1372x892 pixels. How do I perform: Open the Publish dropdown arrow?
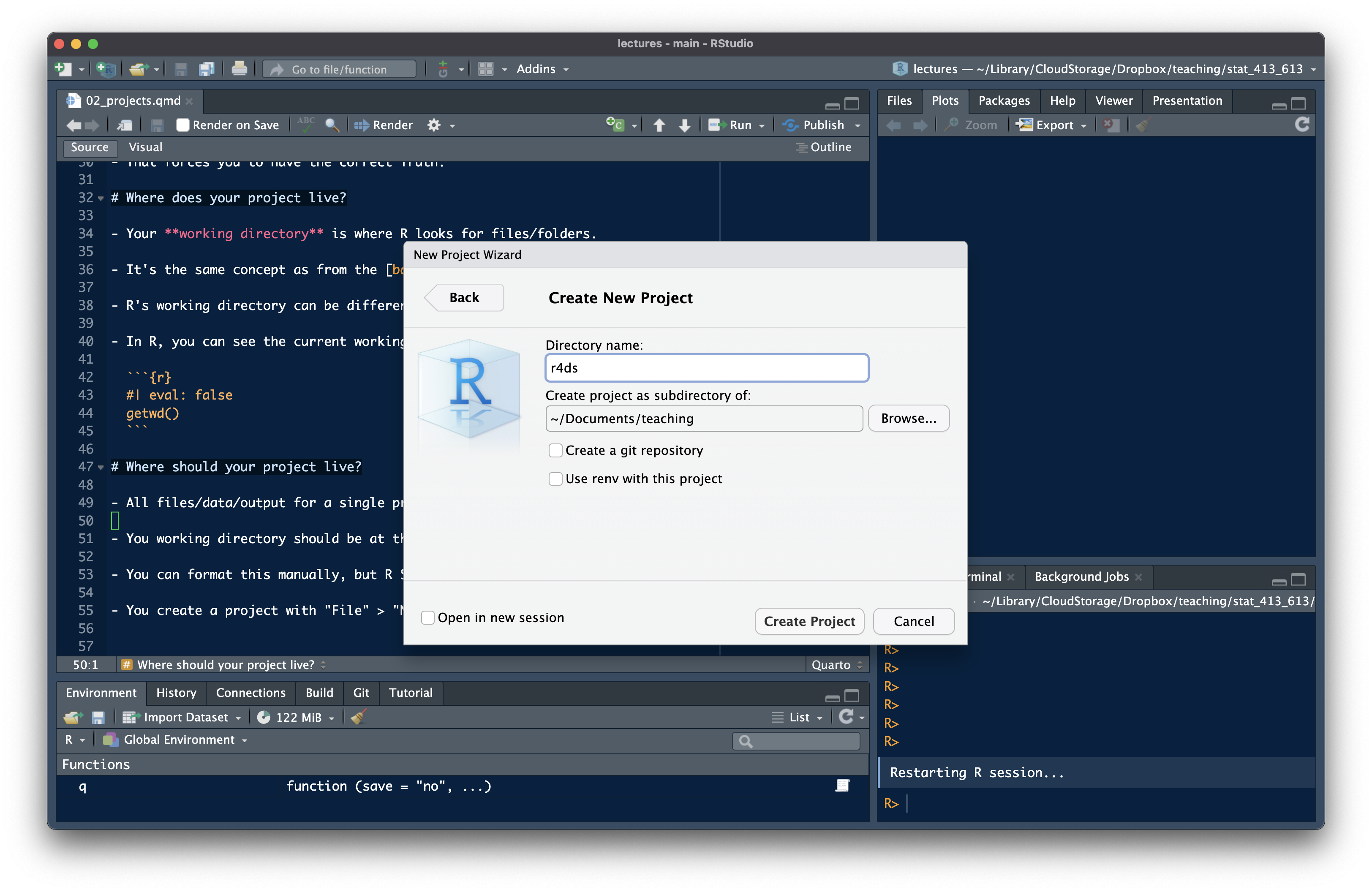[x=857, y=125]
